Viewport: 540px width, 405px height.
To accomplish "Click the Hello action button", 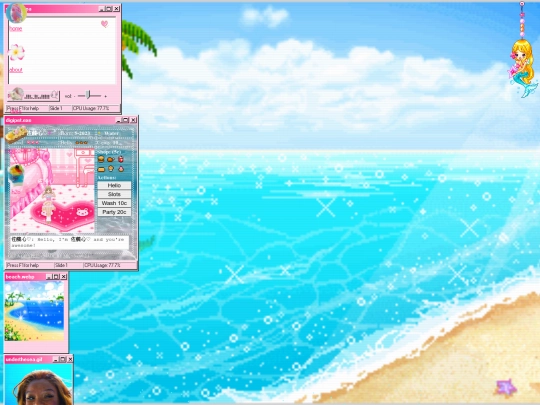I will 114,185.
